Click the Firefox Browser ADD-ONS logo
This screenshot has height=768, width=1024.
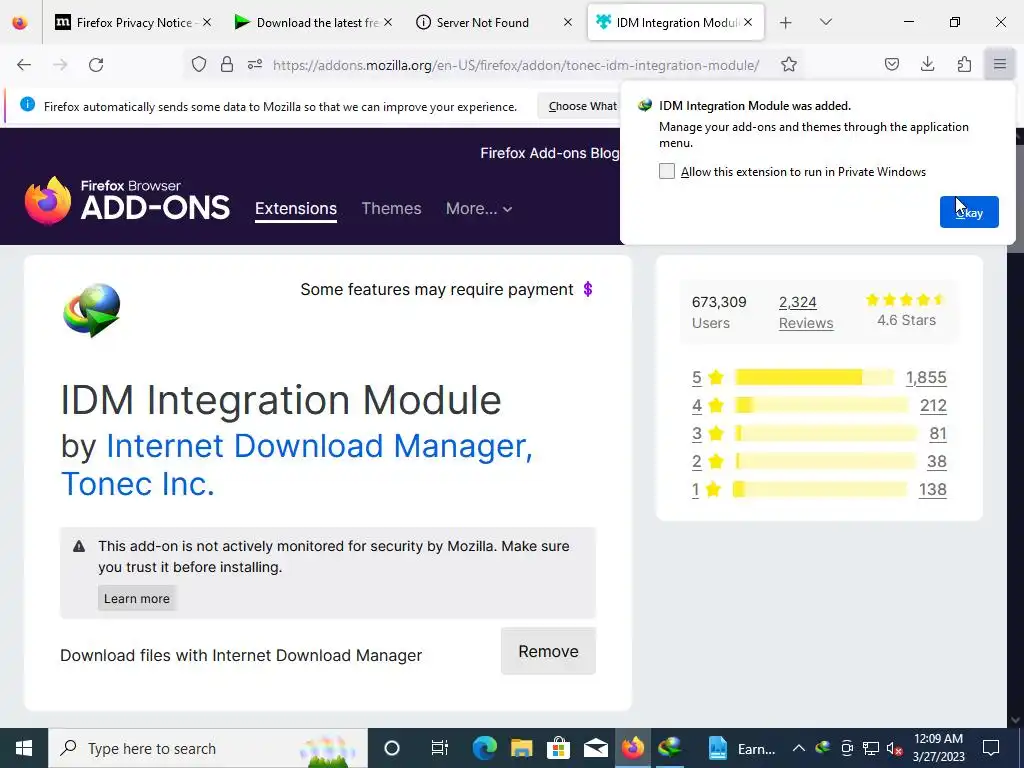tap(127, 200)
